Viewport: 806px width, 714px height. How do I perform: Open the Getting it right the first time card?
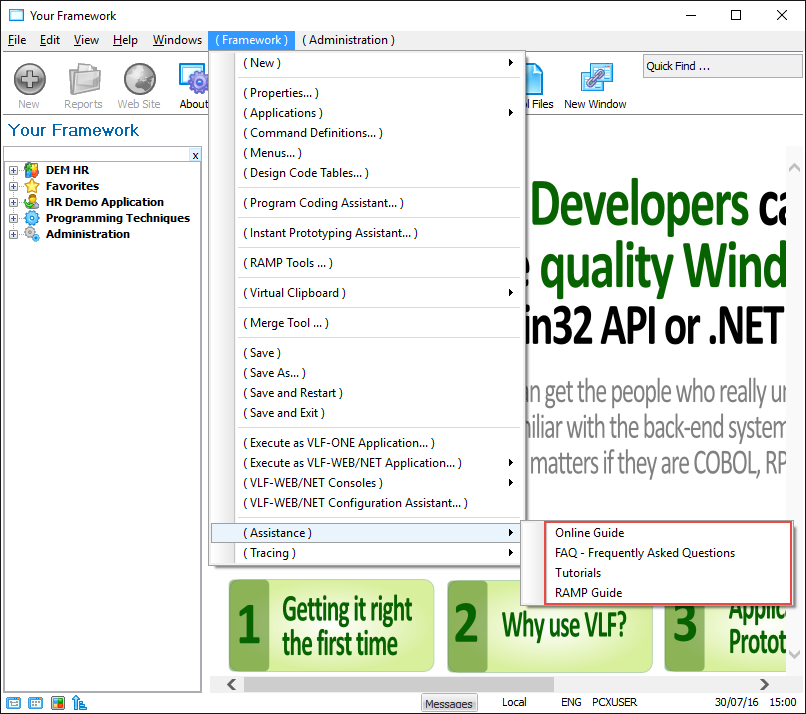332,626
